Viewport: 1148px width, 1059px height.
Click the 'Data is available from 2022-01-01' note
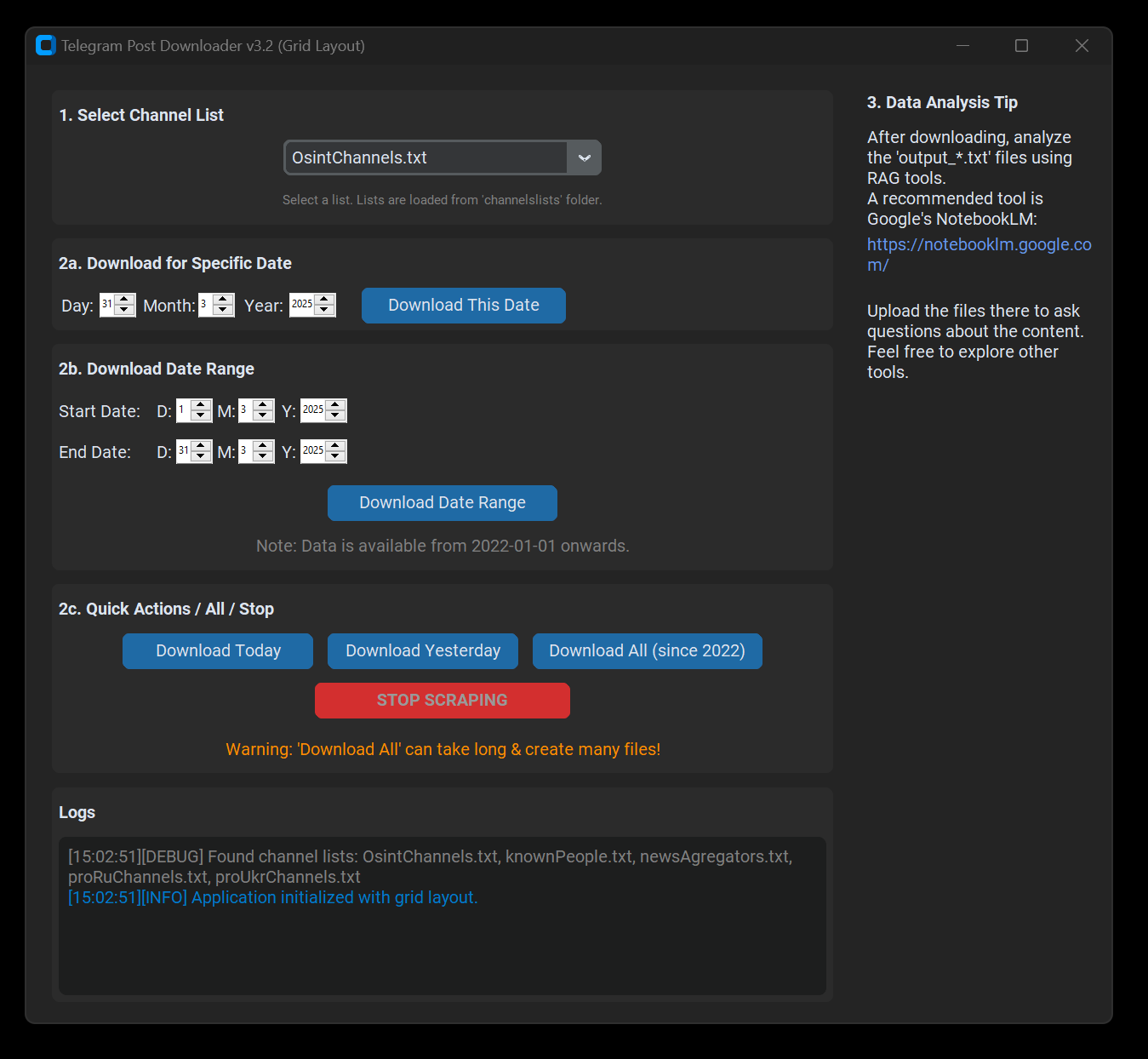point(443,546)
